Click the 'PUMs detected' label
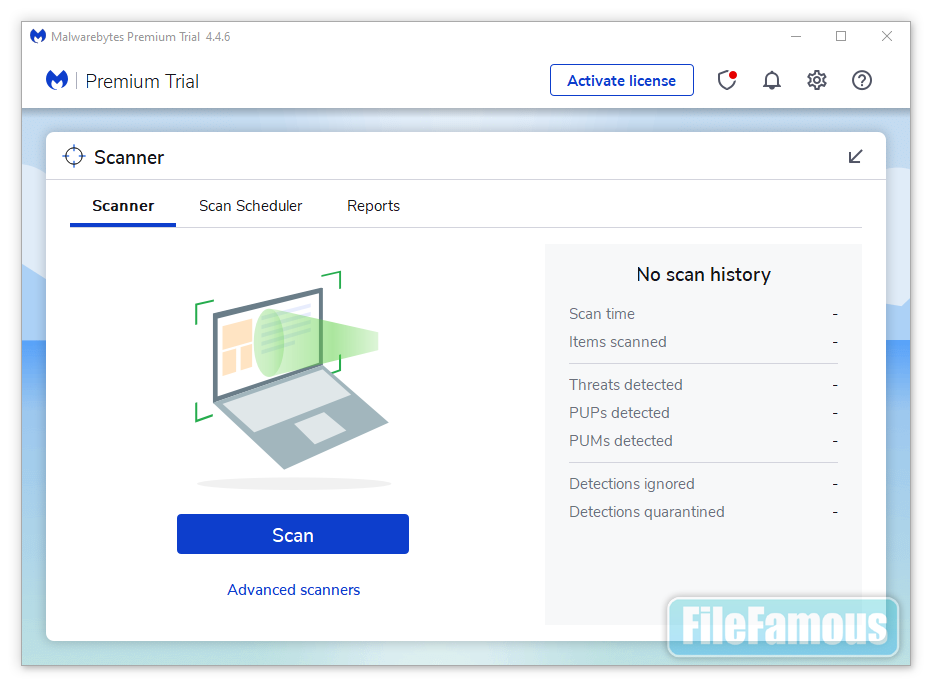936x688 pixels. click(620, 441)
